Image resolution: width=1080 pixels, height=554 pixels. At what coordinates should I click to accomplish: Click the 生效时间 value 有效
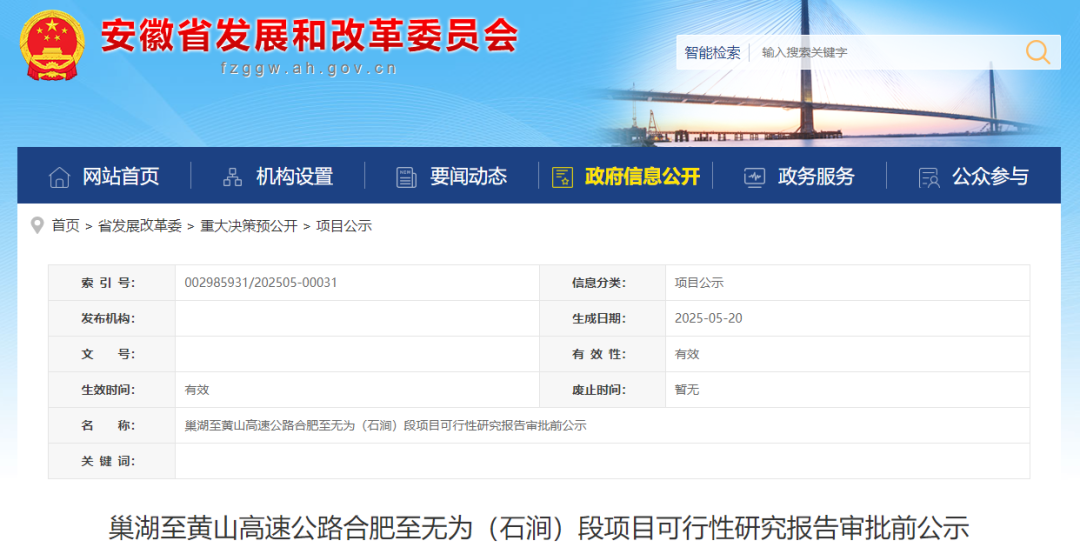[197, 390]
